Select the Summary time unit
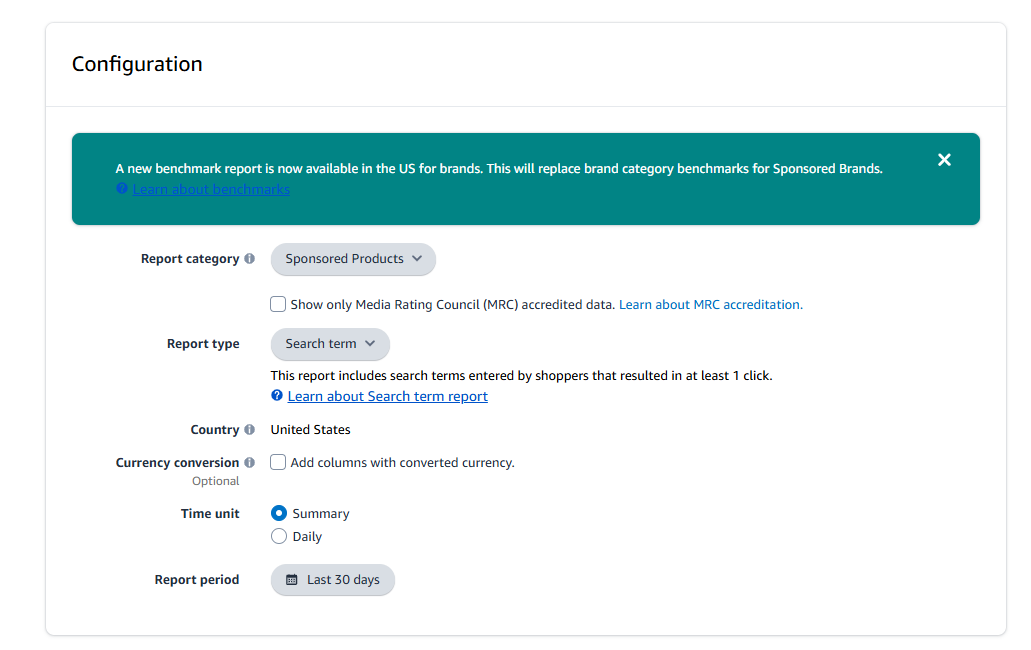This screenshot has width=1031, height=650. click(x=279, y=513)
